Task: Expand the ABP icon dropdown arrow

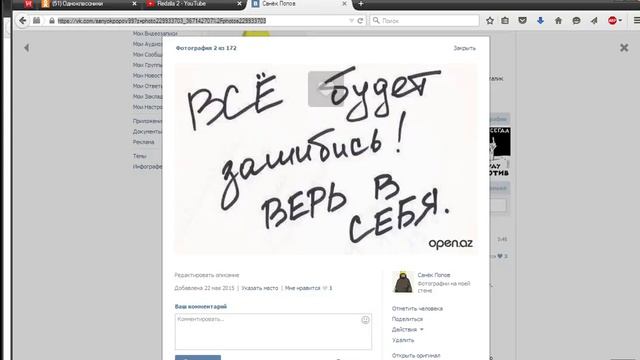Action: coord(620,20)
